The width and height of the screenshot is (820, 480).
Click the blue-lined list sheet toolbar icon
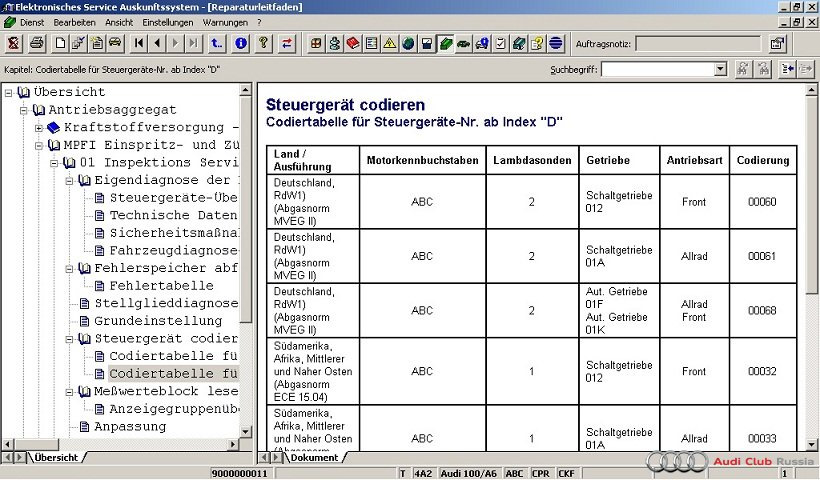click(x=371, y=43)
